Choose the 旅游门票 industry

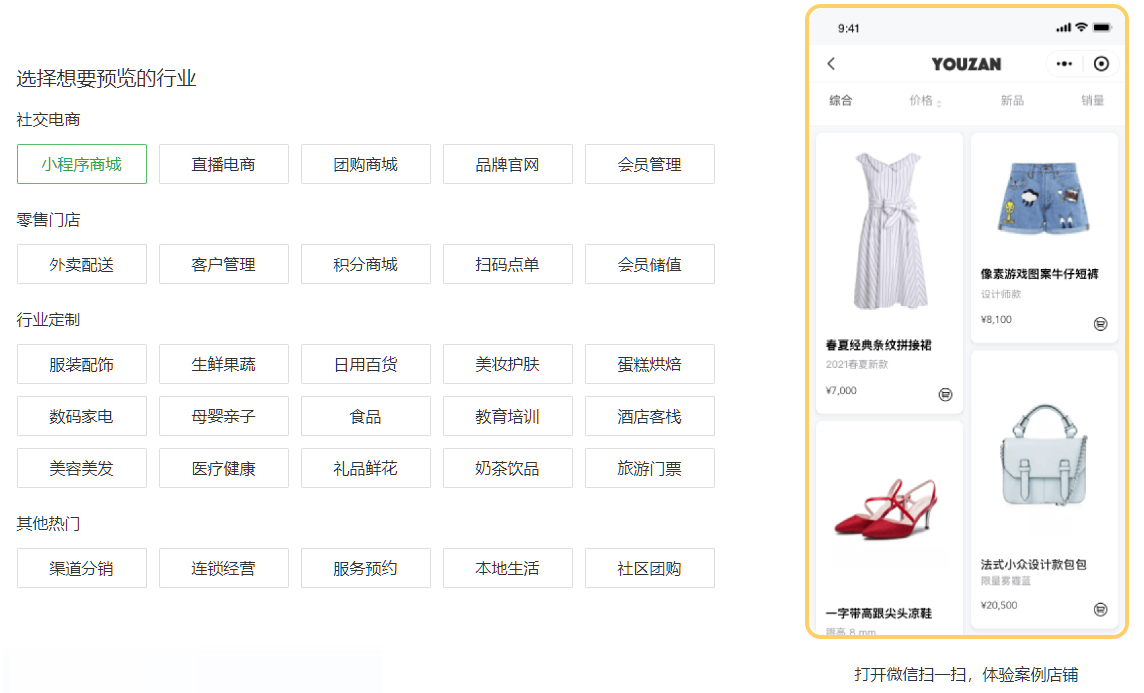(650, 468)
